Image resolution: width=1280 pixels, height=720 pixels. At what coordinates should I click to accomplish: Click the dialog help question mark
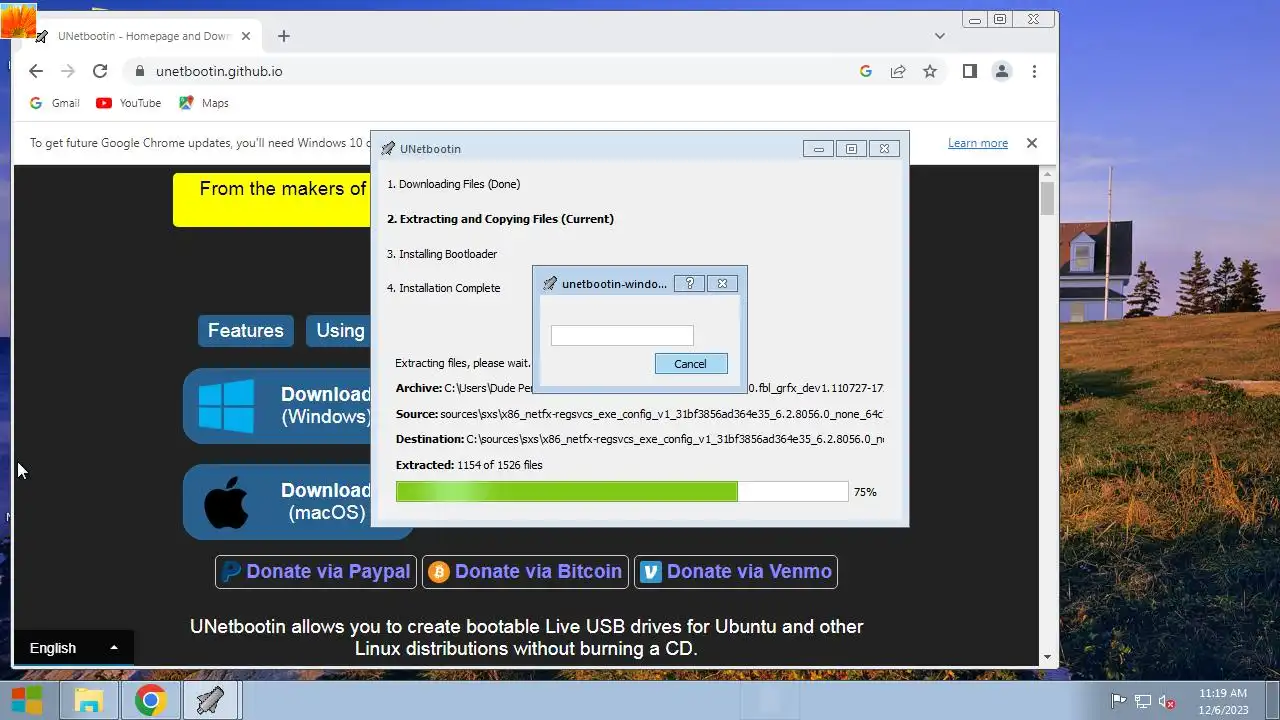(x=689, y=283)
